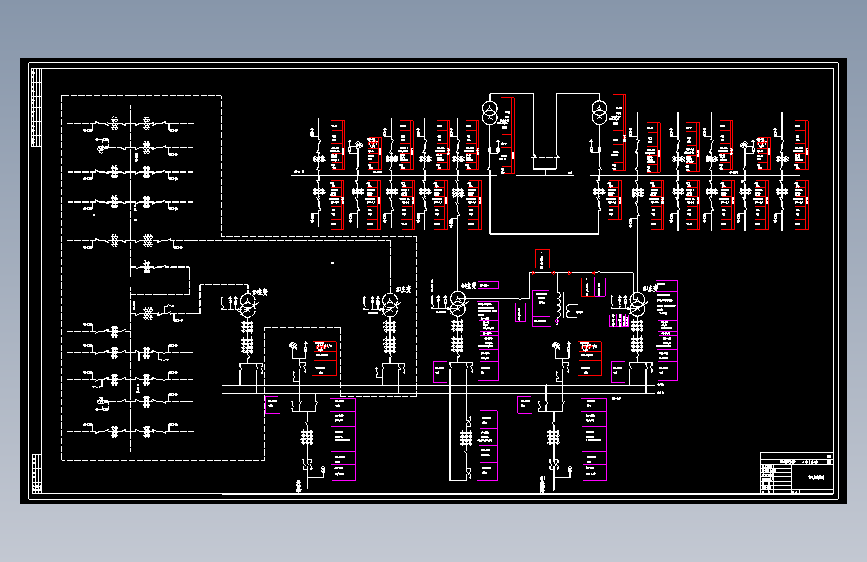Select the red table inside the small dashed box
Screen dimensions: 867x562
[x=325, y=358]
